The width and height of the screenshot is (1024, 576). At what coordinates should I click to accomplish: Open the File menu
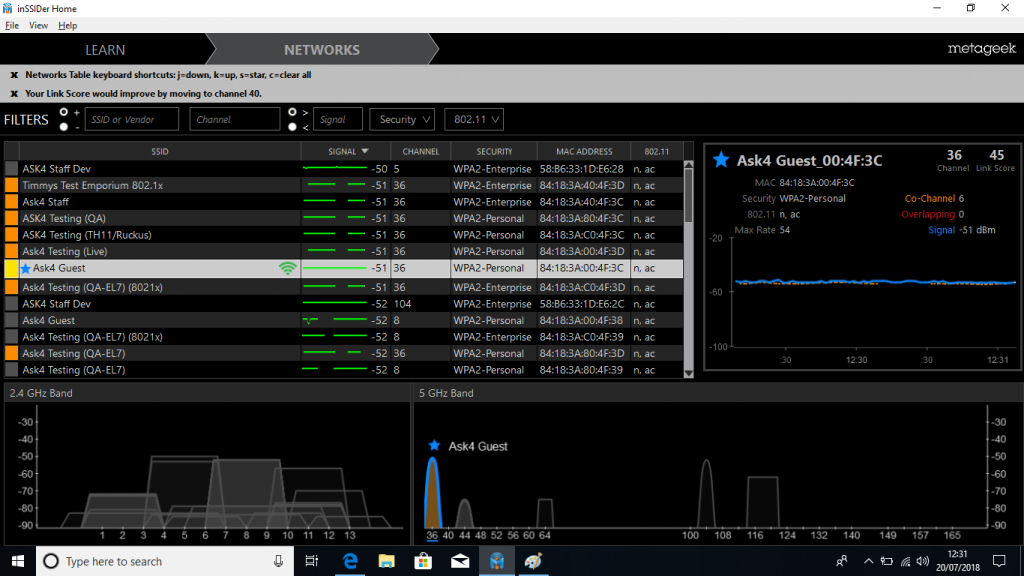coord(12,25)
